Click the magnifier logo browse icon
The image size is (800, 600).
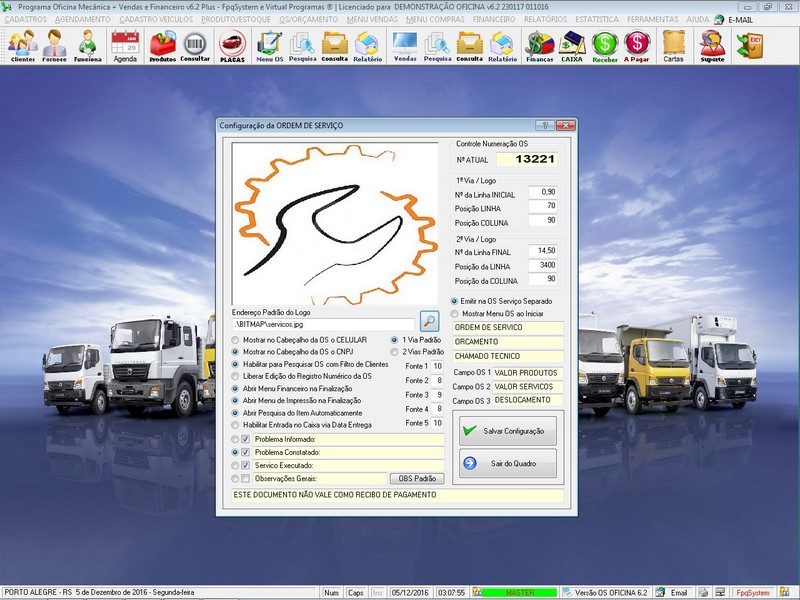[x=430, y=321]
